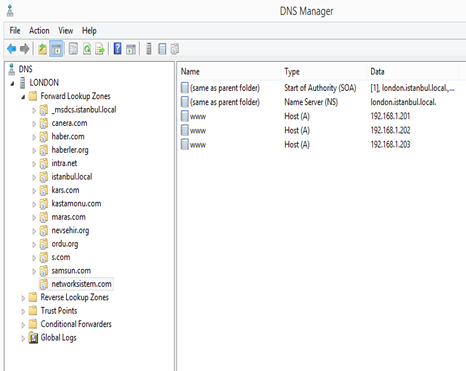Select the www record with 192.168.1.202
466x371 pixels.
click(198, 130)
